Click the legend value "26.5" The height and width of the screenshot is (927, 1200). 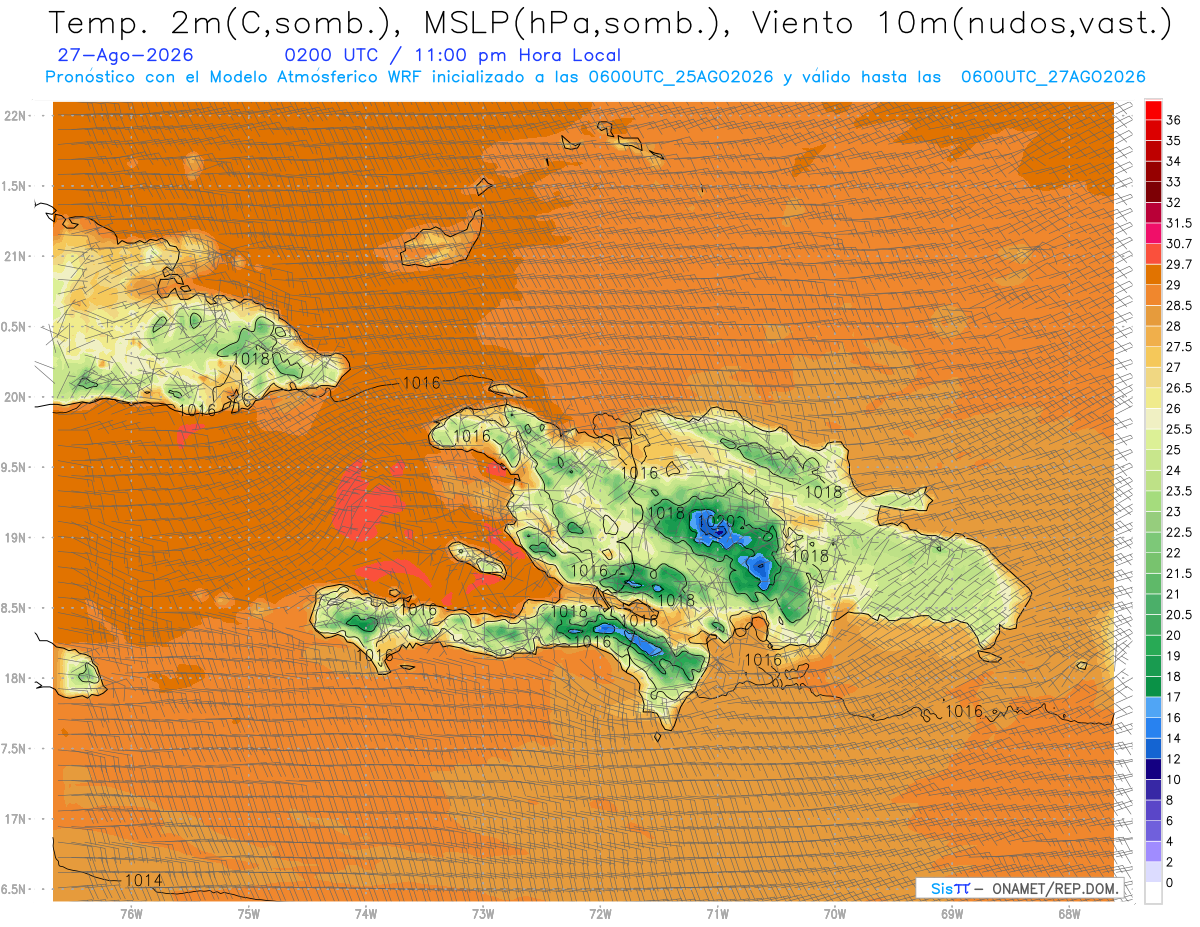pos(1178,388)
